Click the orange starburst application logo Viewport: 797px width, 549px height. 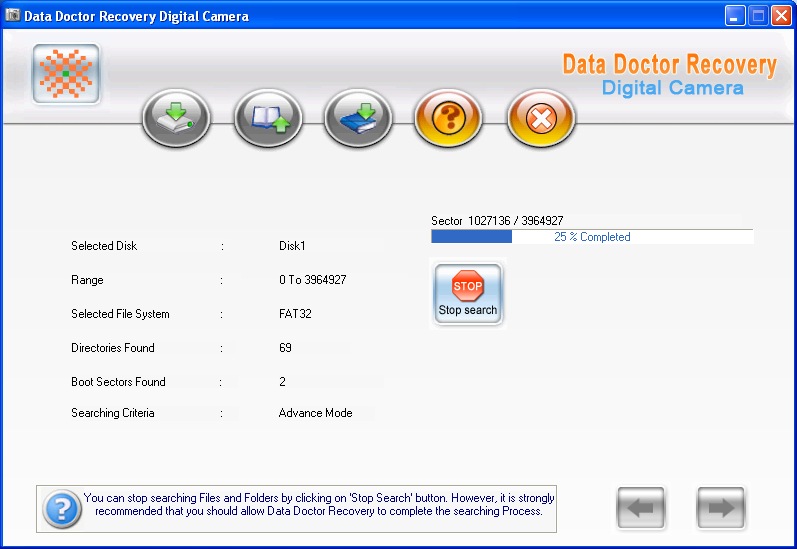click(66, 74)
